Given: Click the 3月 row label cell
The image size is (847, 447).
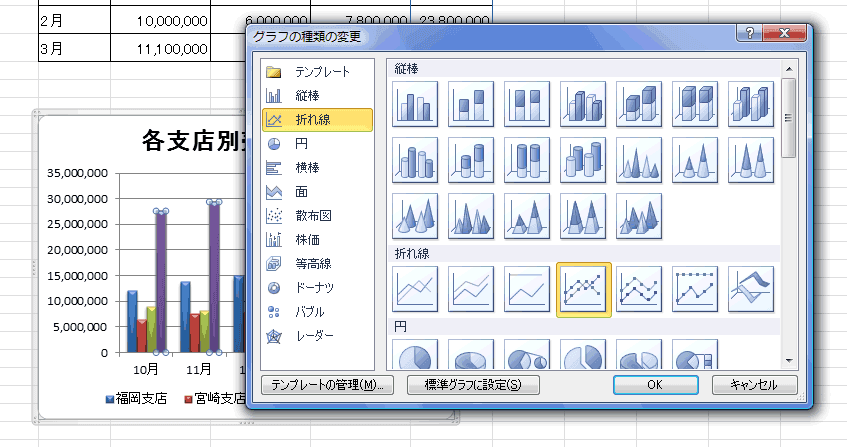Looking at the screenshot, I should coord(75,49).
